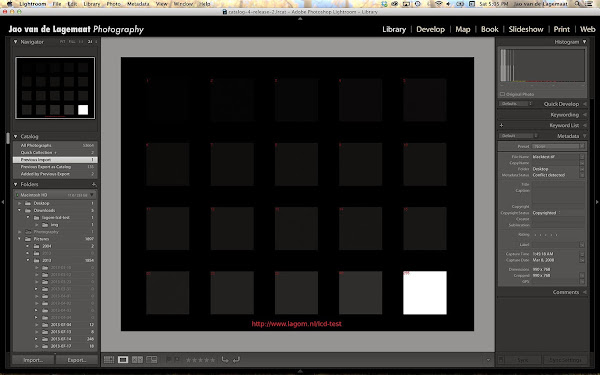This screenshot has width=600, height=375.
Task: Open Survey view from the toolbar
Action: tap(152, 360)
